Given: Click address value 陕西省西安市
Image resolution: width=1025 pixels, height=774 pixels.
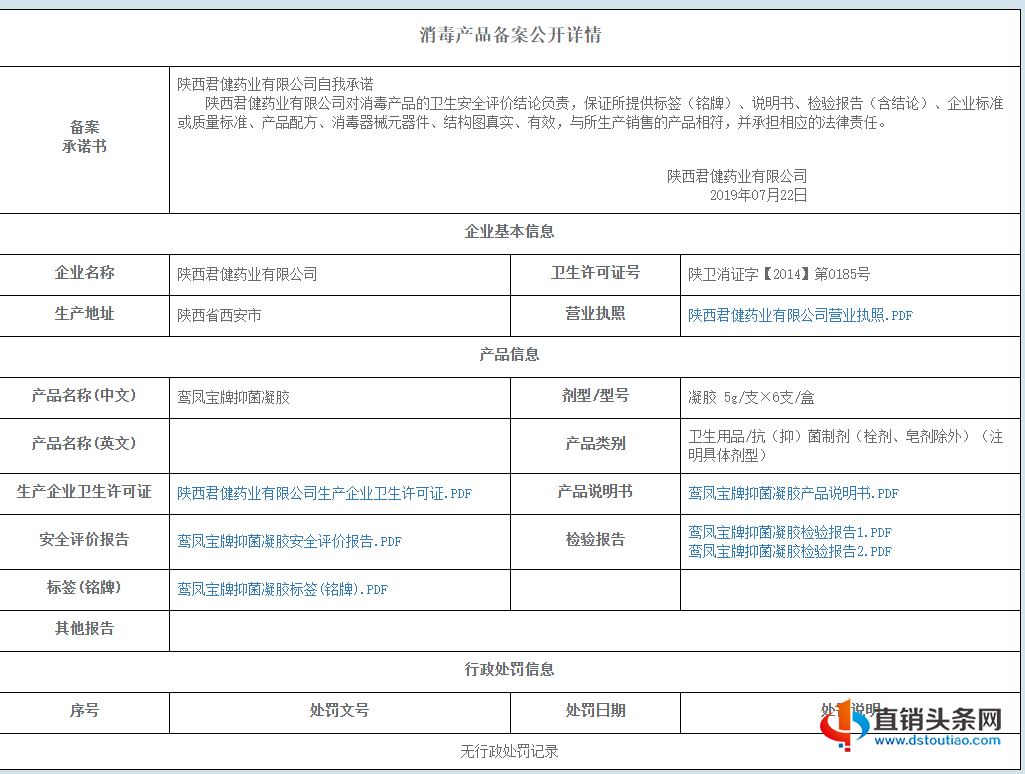Looking at the screenshot, I should tap(219, 316).
